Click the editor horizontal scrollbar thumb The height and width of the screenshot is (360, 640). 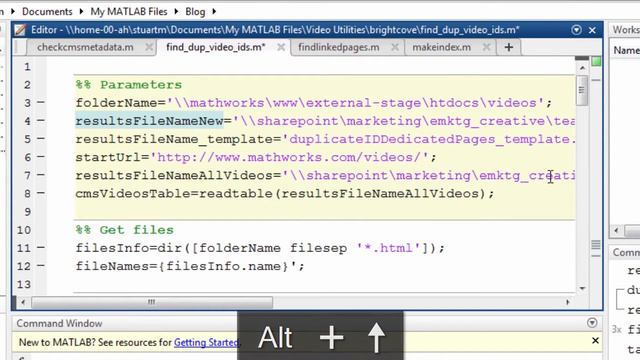[x=152, y=302]
